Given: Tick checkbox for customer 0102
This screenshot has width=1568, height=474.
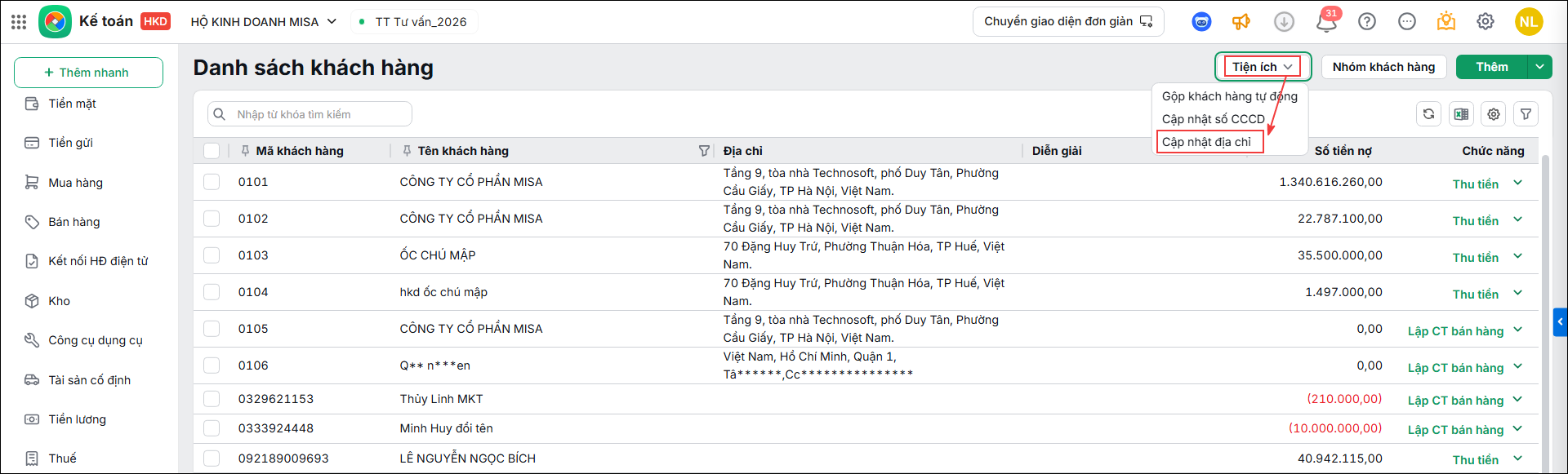Looking at the screenshot, I should pyautogui.click(x=212, y=219).
